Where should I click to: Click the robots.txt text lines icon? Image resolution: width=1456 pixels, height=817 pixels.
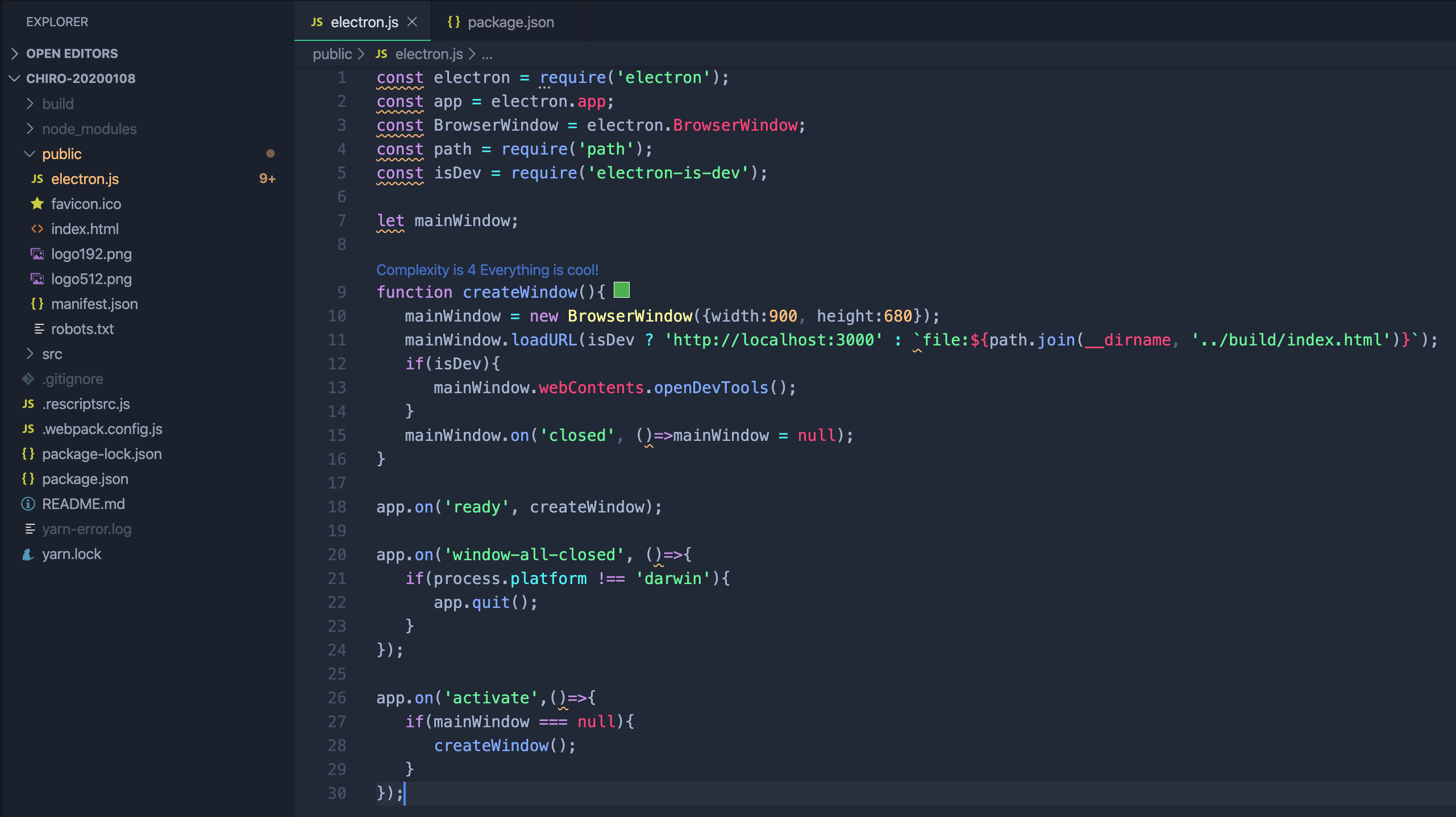click(39, 328)
